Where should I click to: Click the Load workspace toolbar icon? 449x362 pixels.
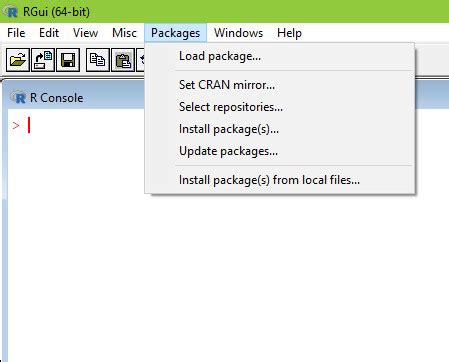pos(43,60)
